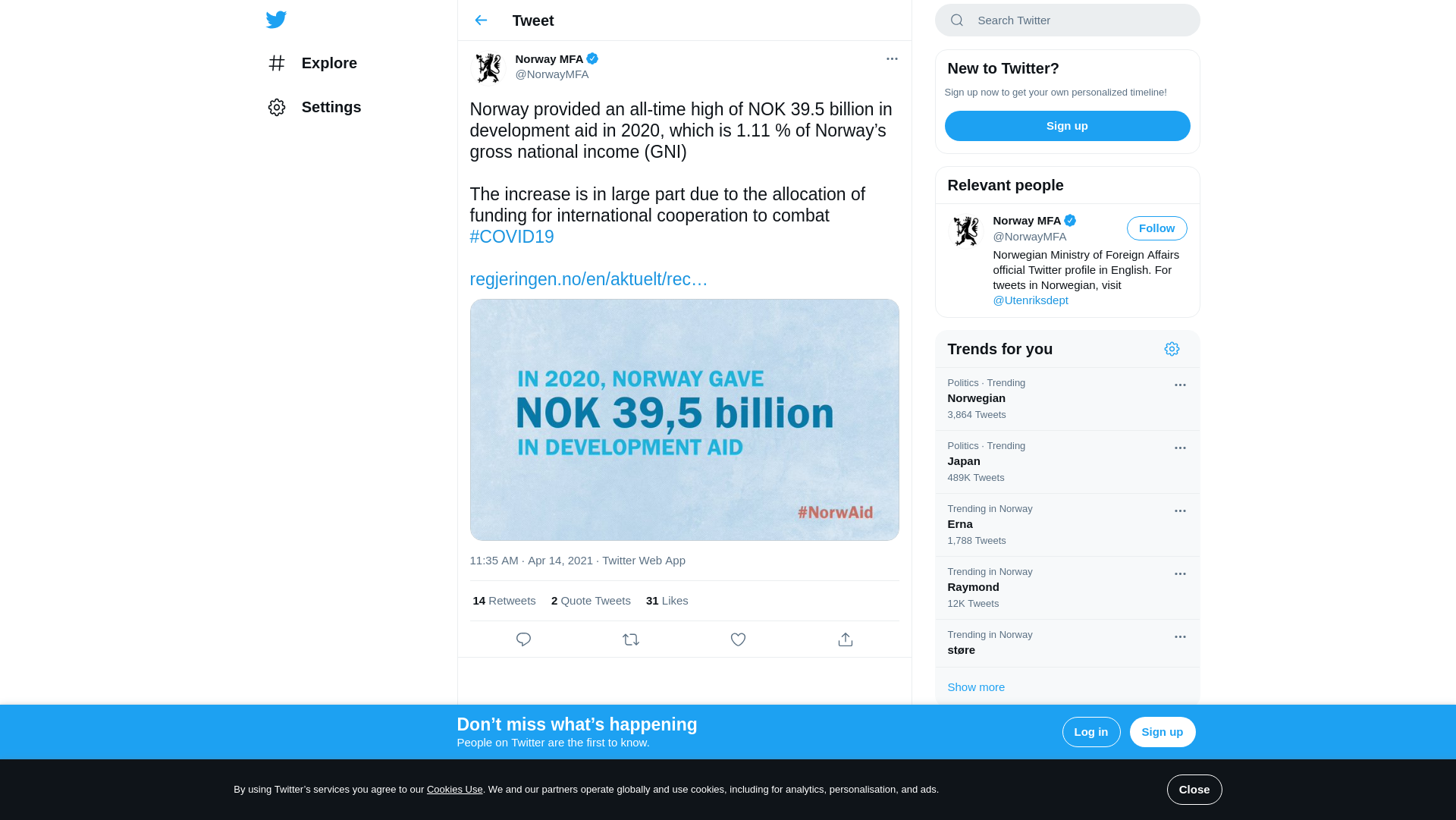
Task: Close the cookies notice banner
Action: [1194, 790]
